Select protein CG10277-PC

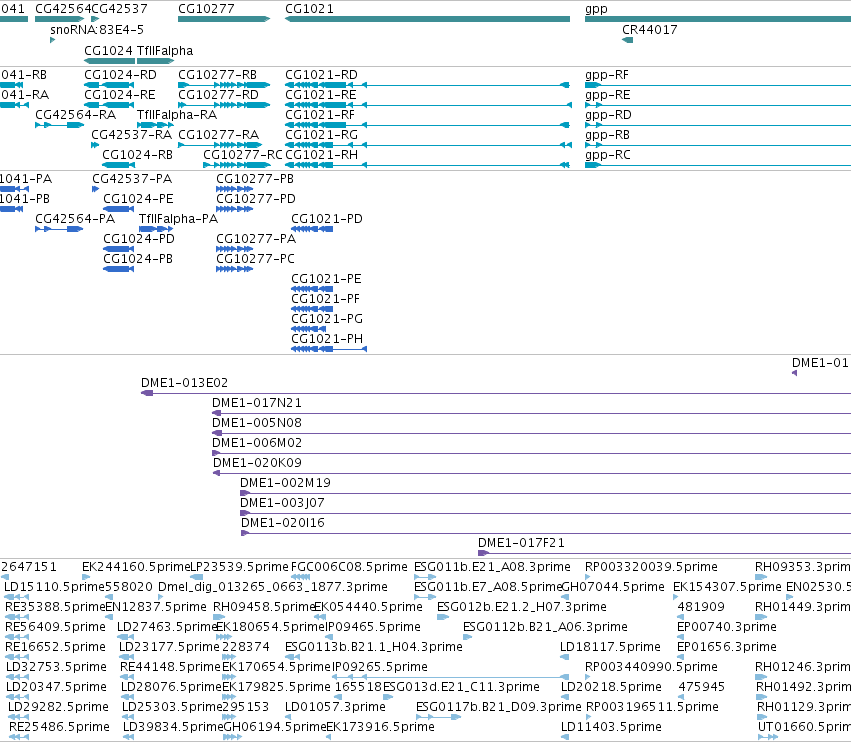(256, 259)
